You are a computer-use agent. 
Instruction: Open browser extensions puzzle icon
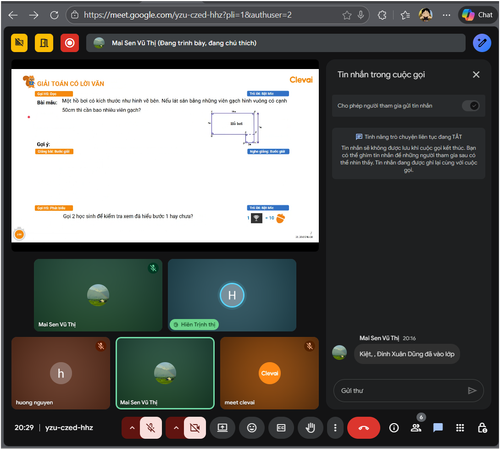(382, 15)
